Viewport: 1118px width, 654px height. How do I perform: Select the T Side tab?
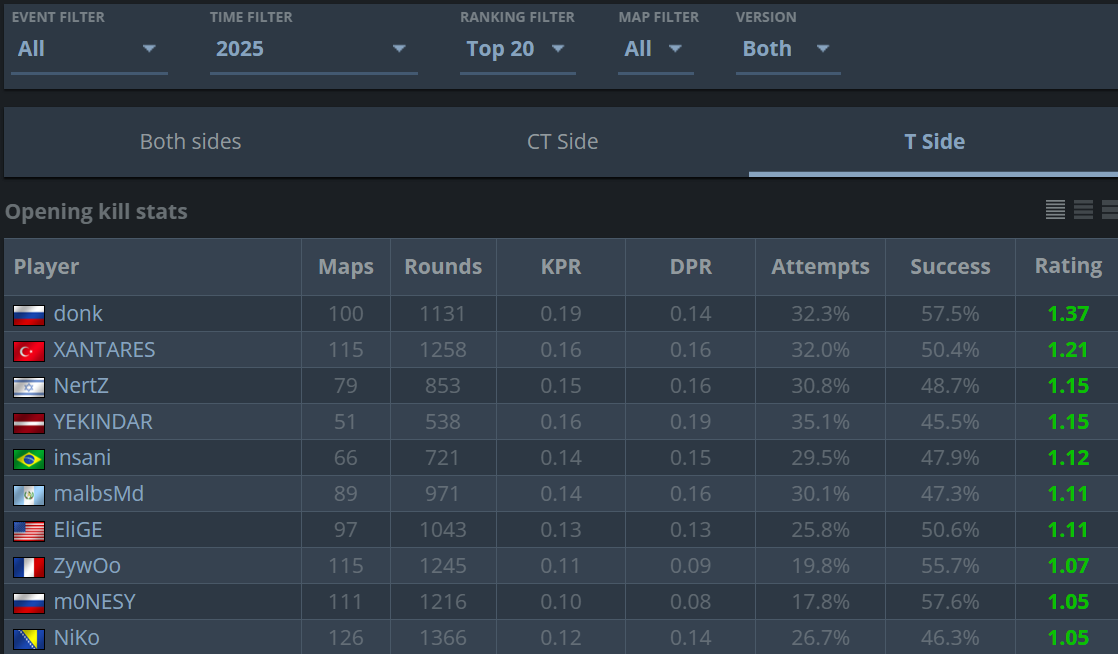click(934, 142)
